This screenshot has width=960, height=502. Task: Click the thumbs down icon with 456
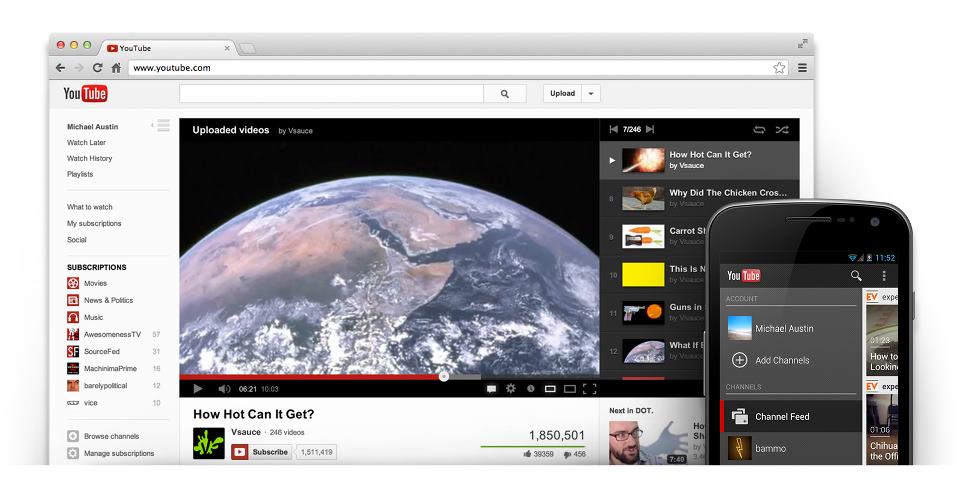click(567, 454)
